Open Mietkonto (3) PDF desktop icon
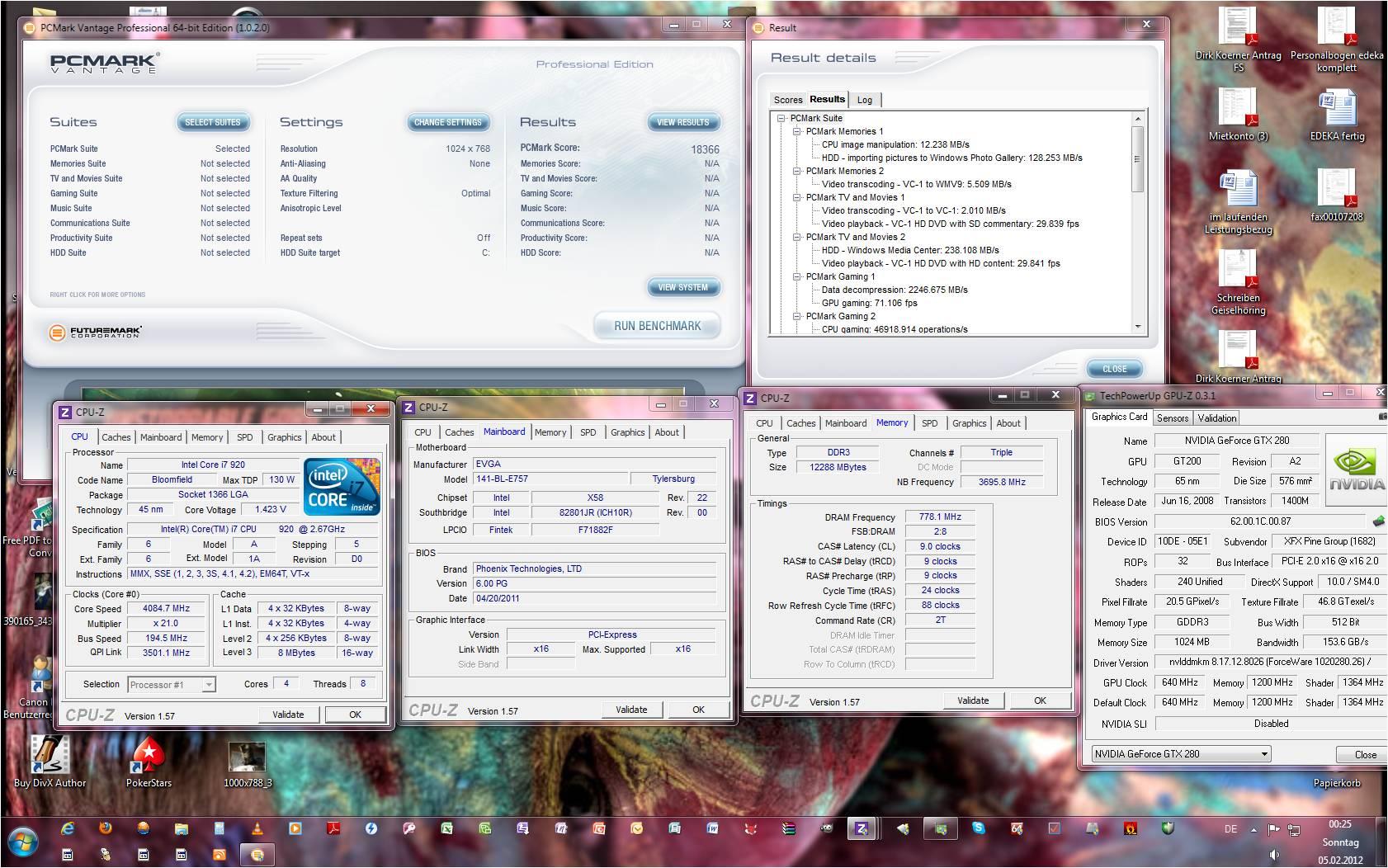This screenshot has height=868, width=1388. click(1238, 116)
